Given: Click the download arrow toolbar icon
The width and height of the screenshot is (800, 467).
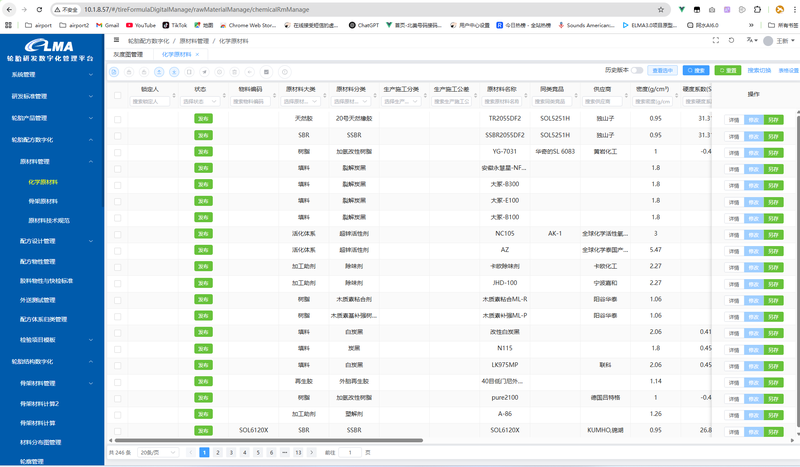Looking at the screenshot, I should 174,72.
